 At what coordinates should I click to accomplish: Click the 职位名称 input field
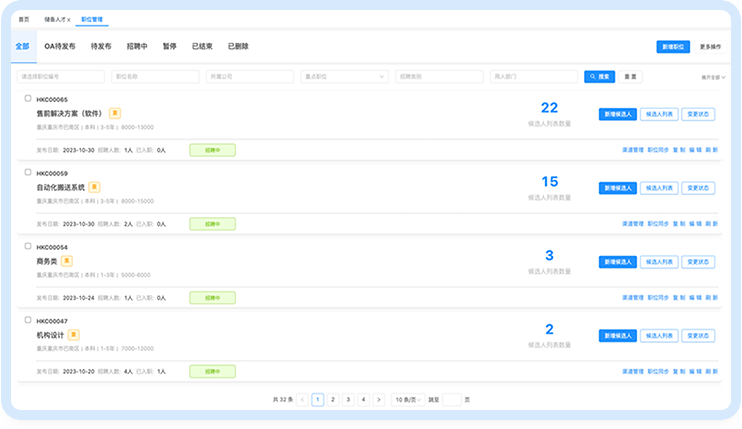point(154,76)
